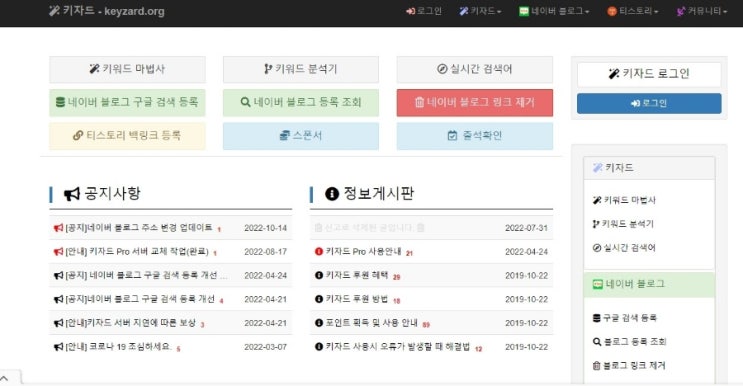Click the 티스토리 백링크 등록 button
Viewport: 743px width, 386px height.
coord(127,136)
